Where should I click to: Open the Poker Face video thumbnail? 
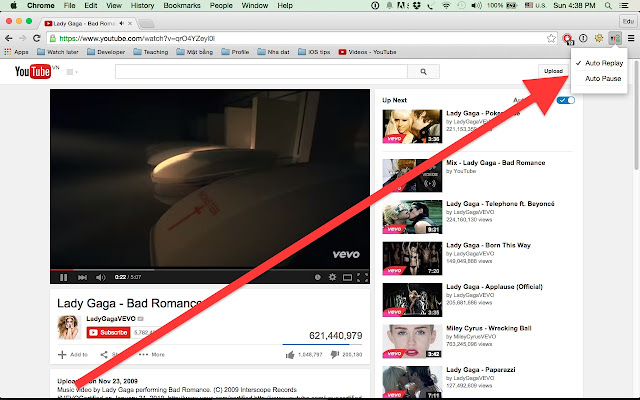click(412, 126)
